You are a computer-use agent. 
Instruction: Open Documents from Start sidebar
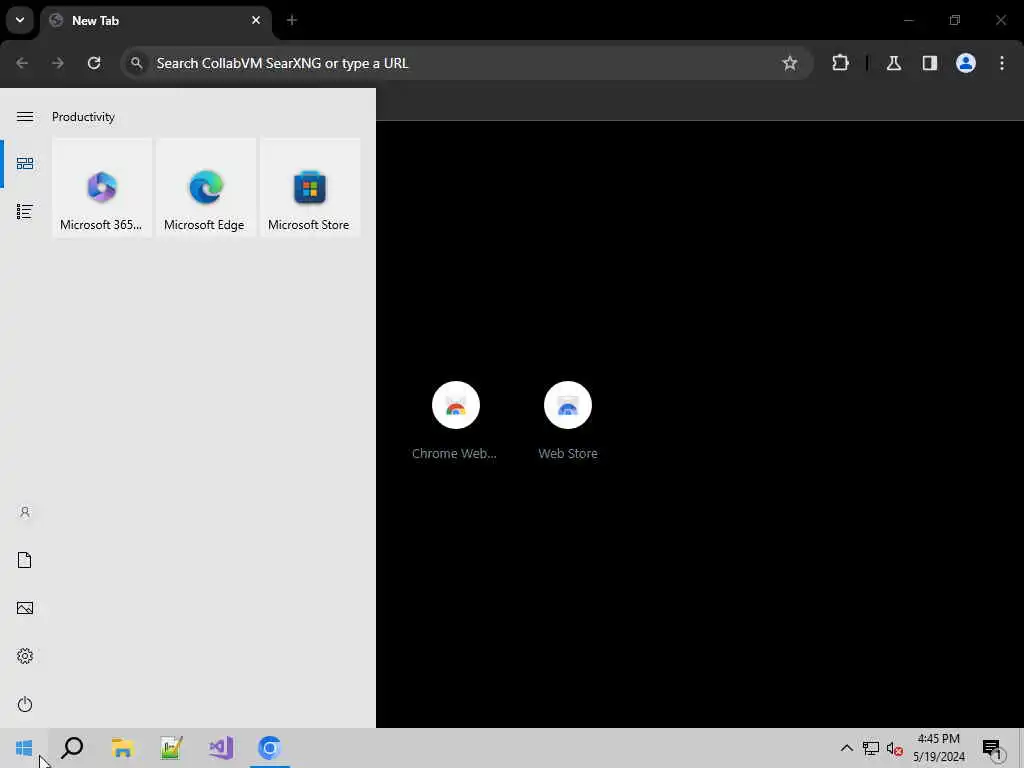[25, 560]
